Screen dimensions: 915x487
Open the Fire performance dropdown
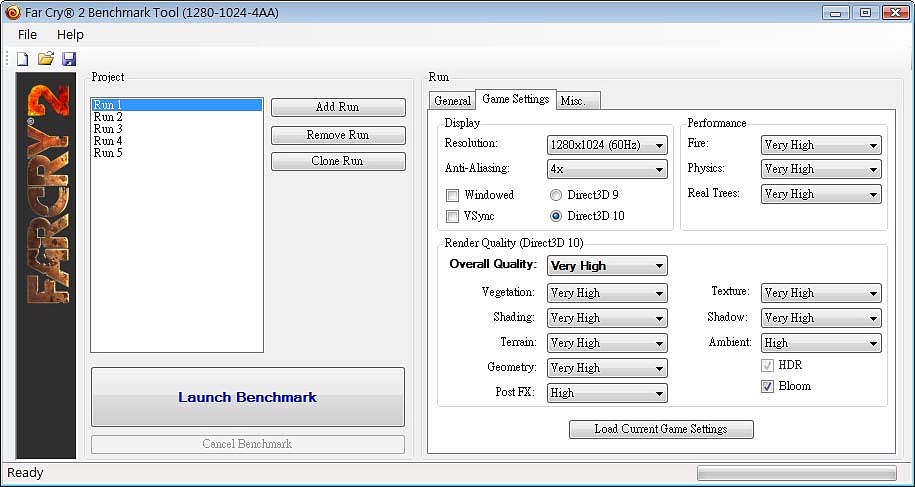pyautogui.click(x=821, y=145)
